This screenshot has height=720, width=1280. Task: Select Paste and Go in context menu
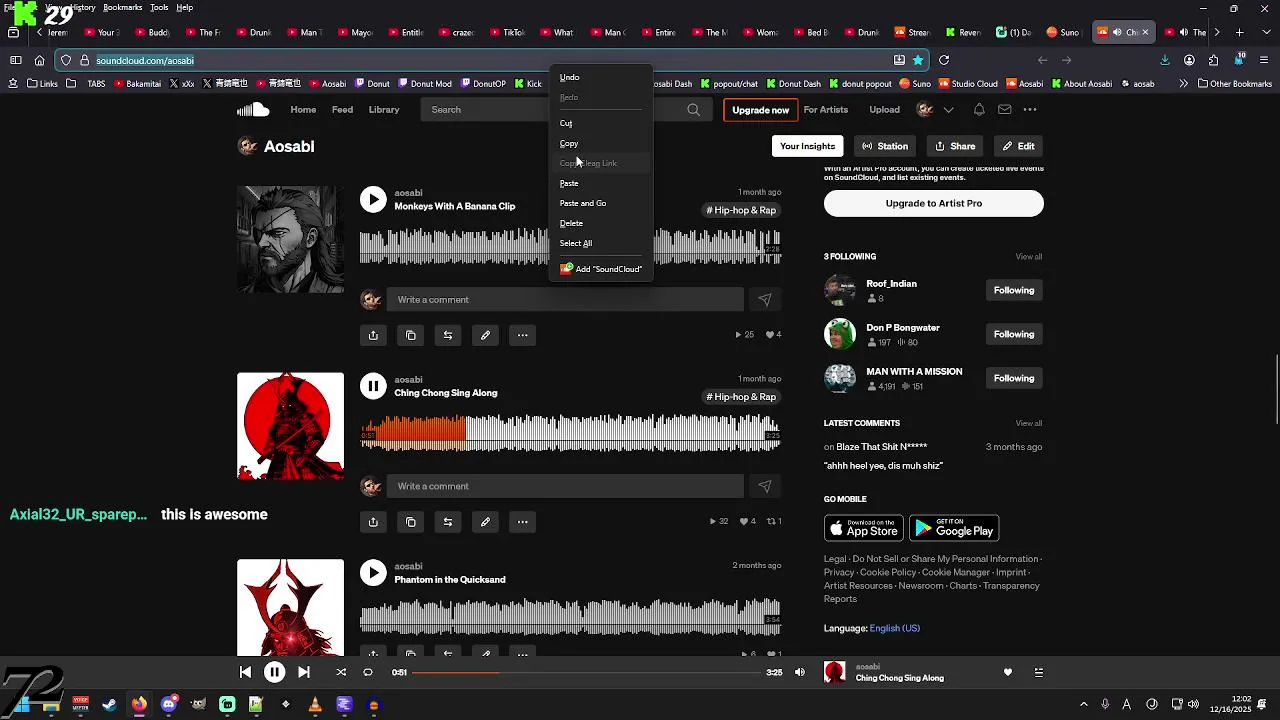click(x=600, y=203)
